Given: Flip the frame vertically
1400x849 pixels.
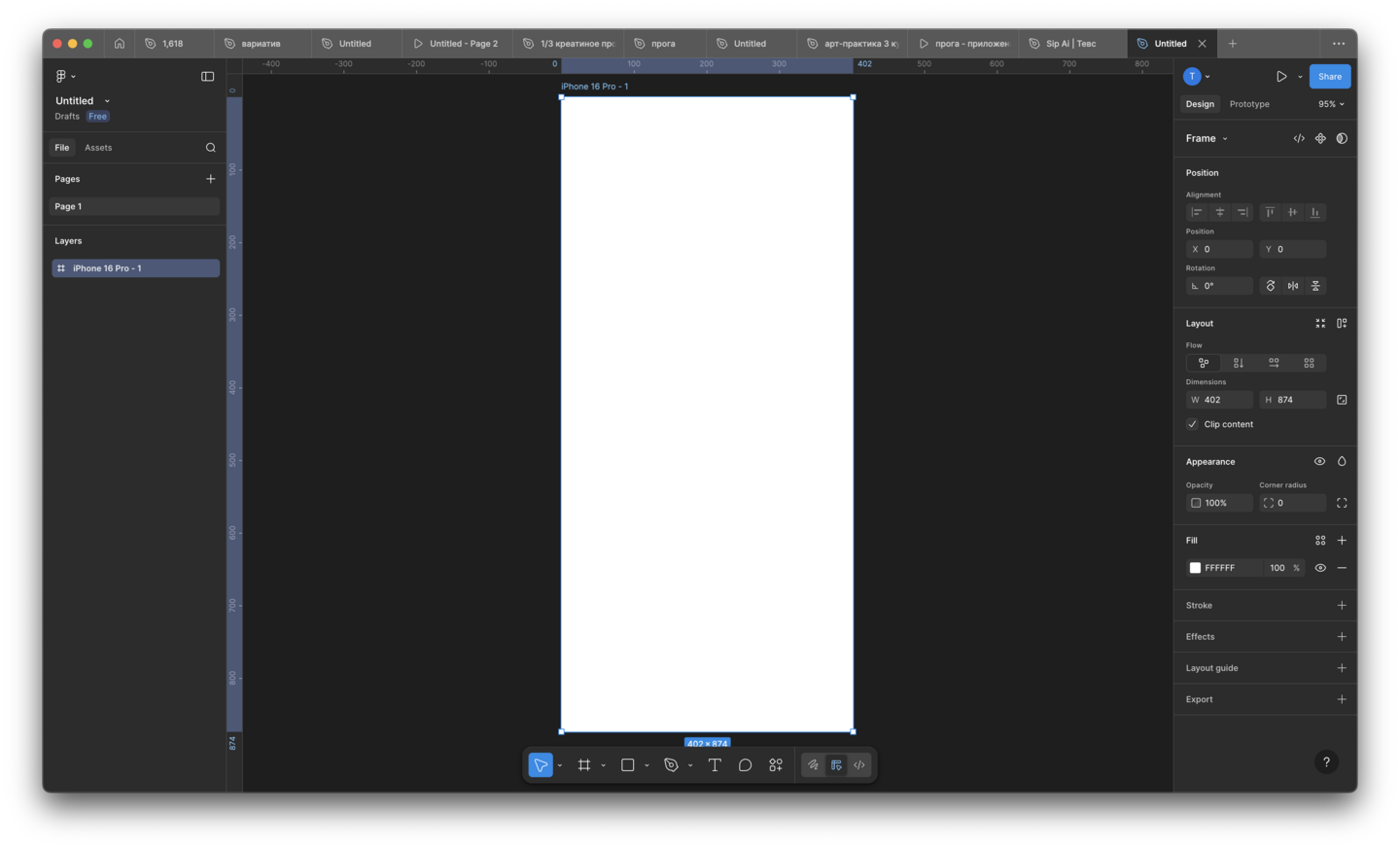Looking at the screenshot, I should click(1315, 286).
